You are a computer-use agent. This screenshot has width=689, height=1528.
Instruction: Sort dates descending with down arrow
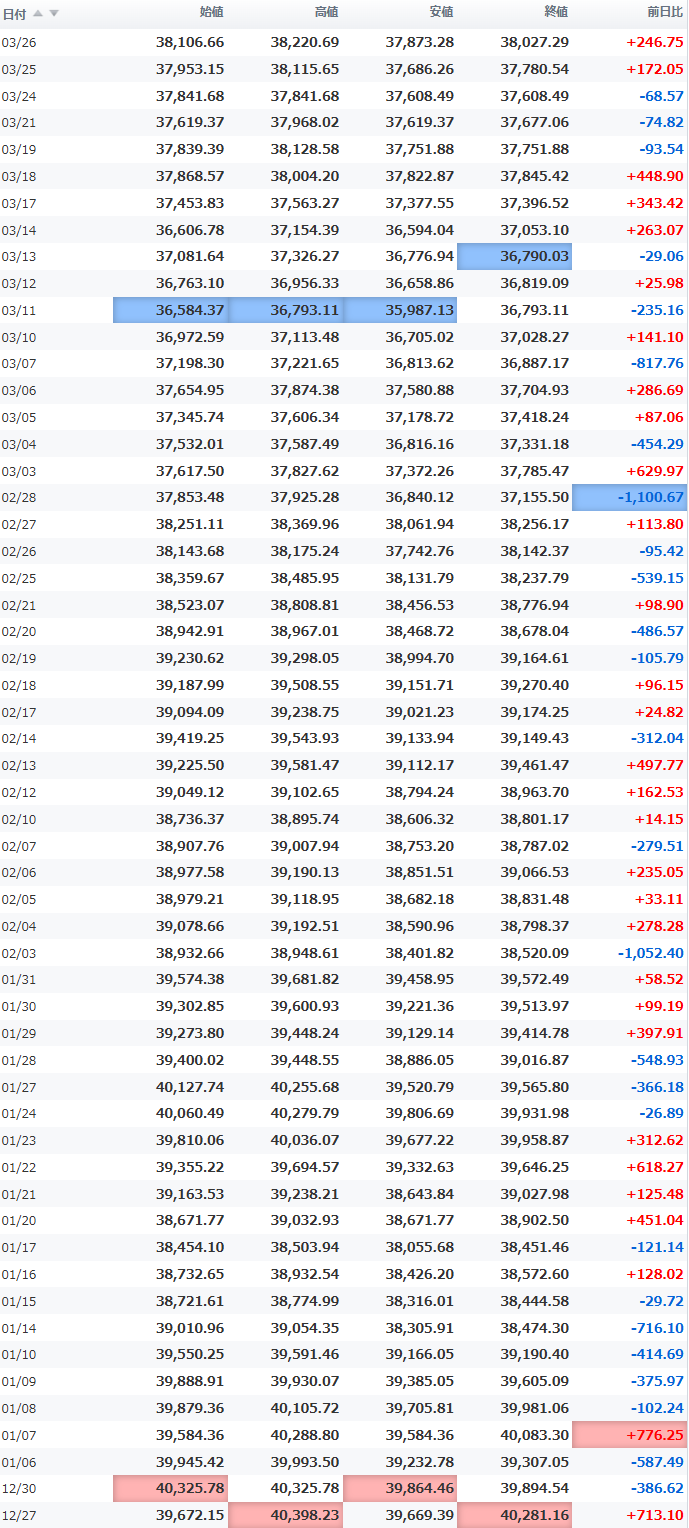(54, 13)
